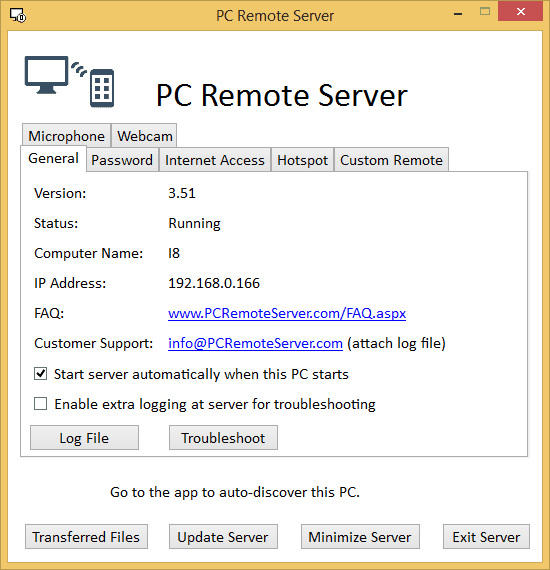Maximize the PC Remote Server window
This screenshot has width=550, height=570.
pyautogui.click(x=485, y=12)
